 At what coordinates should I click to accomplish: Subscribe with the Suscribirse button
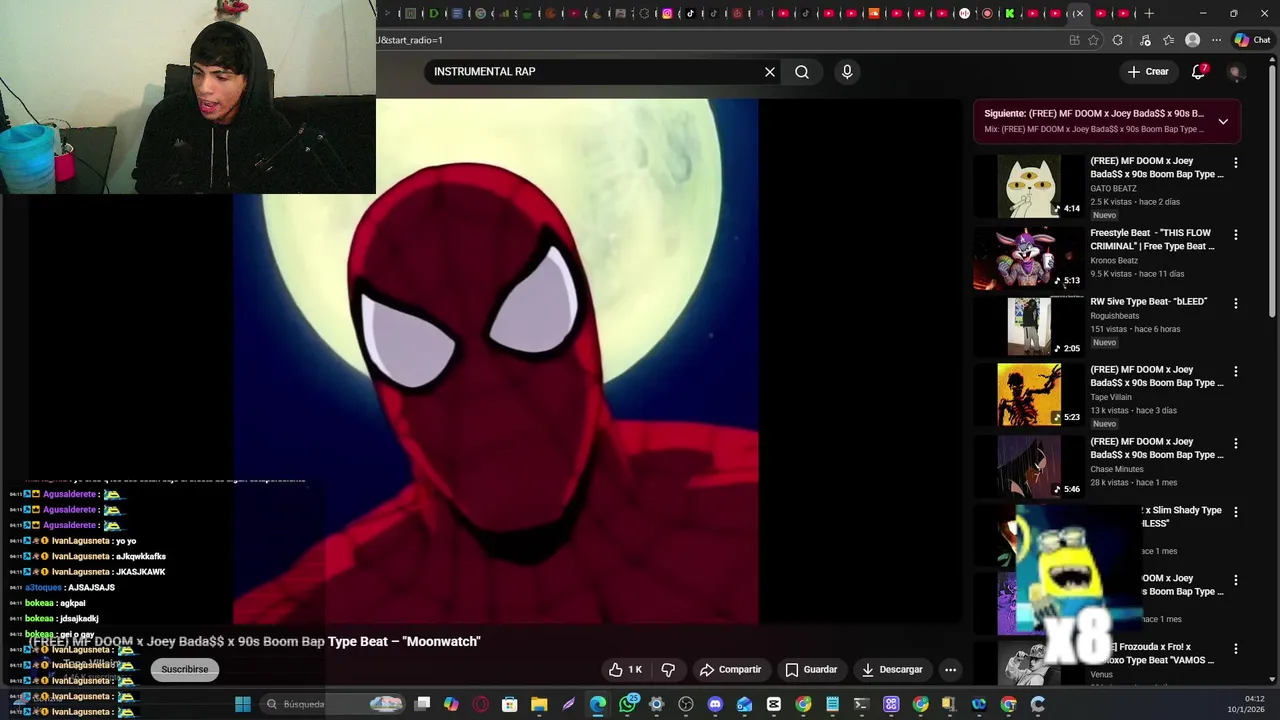[185, 669]
